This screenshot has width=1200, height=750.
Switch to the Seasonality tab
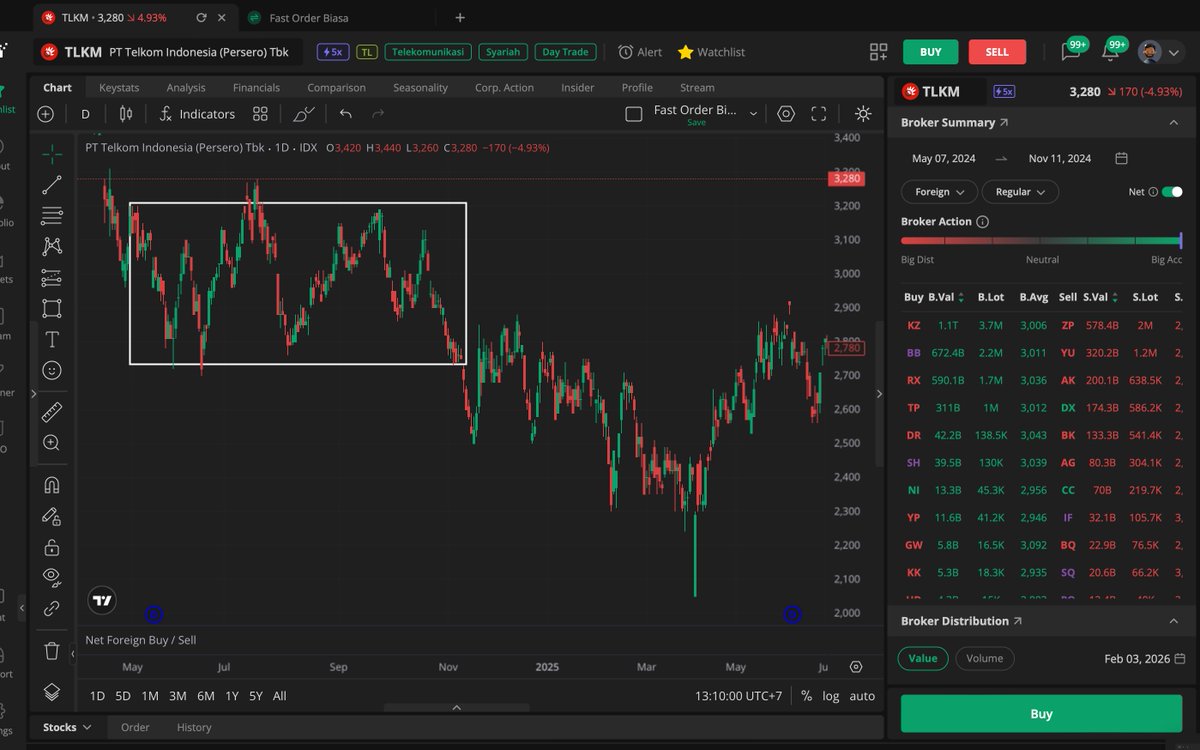pyautogui.click(x=420, y=88)
